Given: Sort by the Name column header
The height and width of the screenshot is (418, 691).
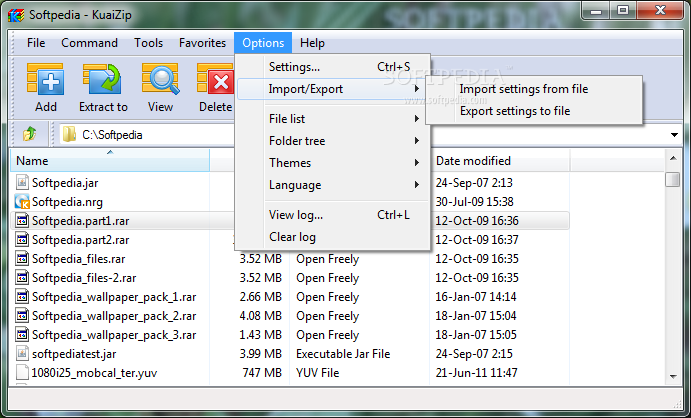Looking at the screenshot, I should (110, 161).
